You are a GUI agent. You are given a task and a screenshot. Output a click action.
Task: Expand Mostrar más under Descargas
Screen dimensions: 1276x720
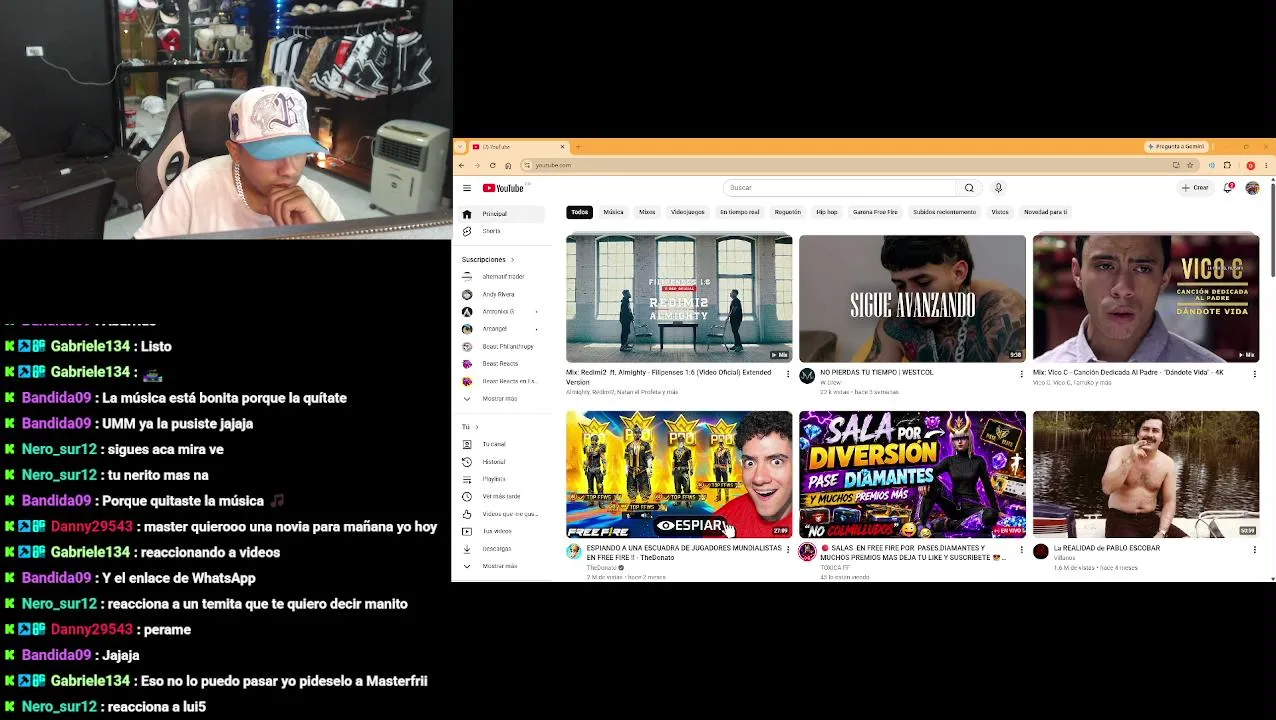coord(498,566)
